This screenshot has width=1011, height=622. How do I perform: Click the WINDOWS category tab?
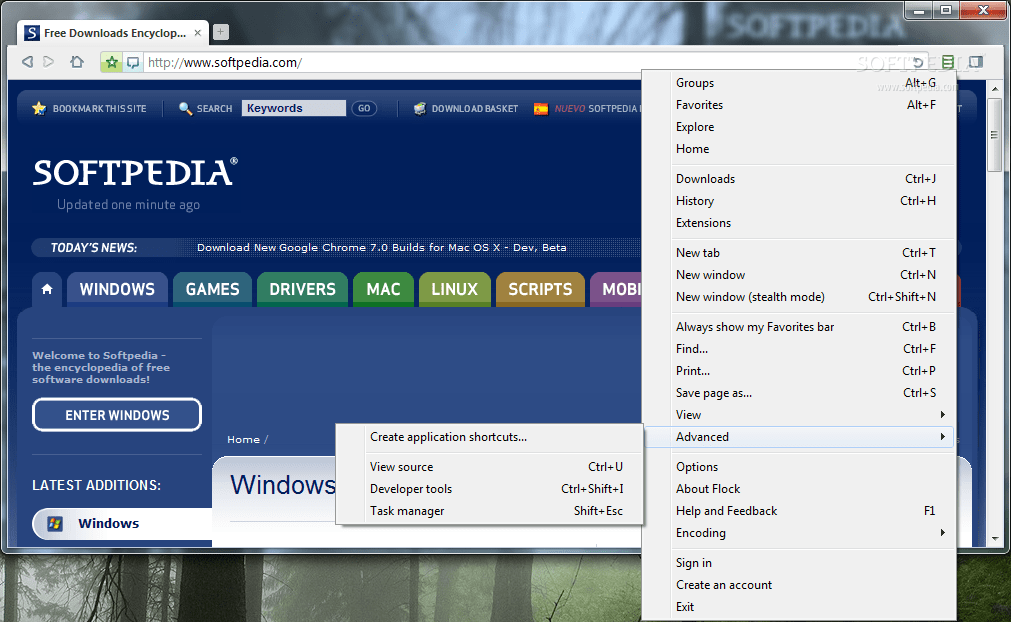(117, 289)
